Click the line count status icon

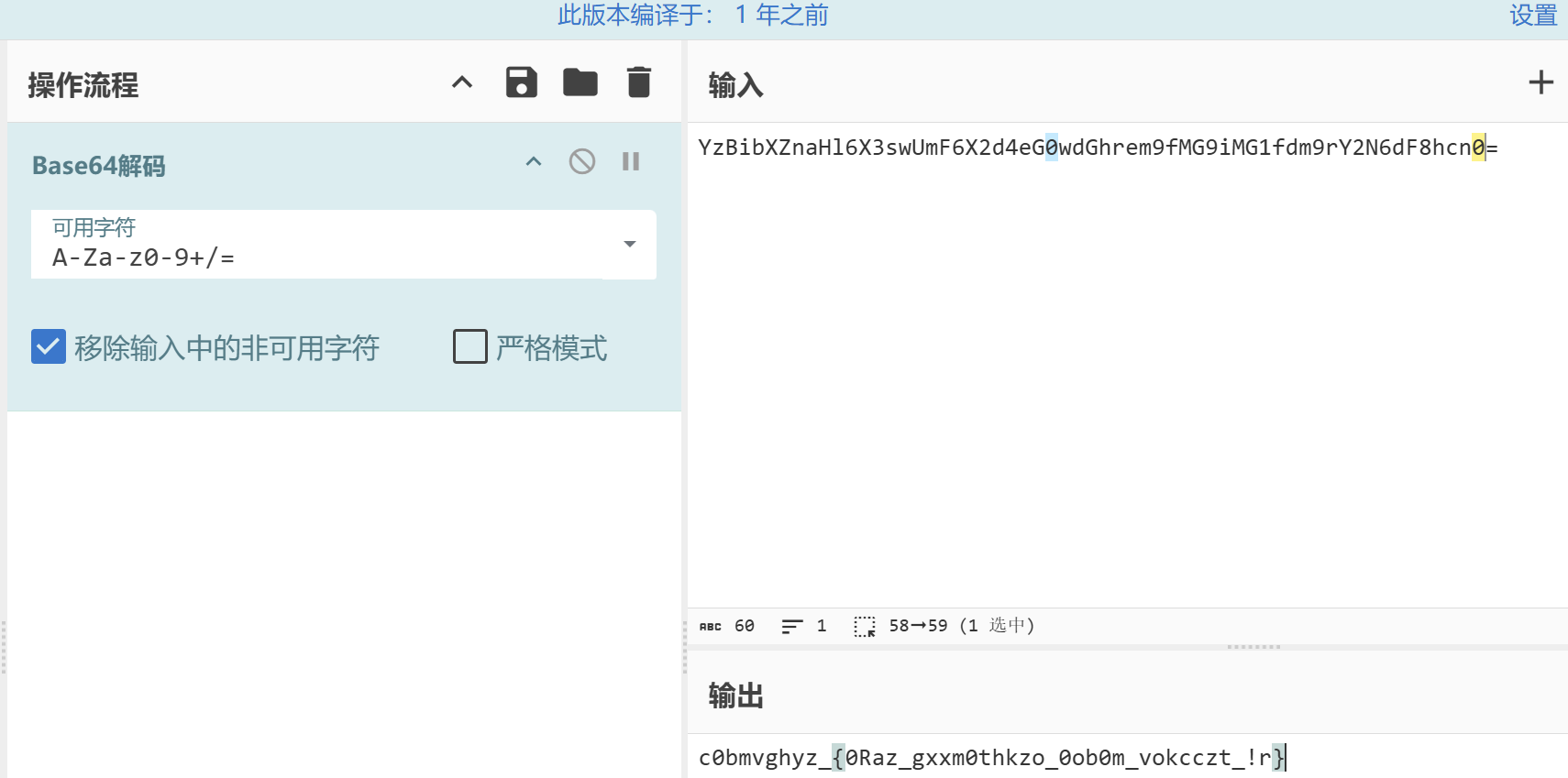[791, 627]
